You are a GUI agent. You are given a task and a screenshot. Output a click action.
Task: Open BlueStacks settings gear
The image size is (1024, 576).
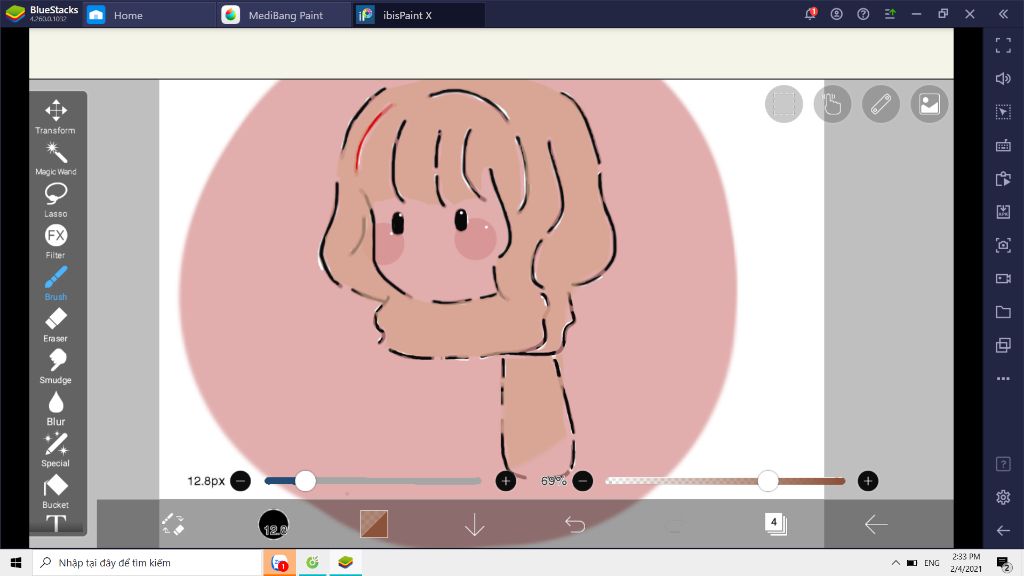1003,497
